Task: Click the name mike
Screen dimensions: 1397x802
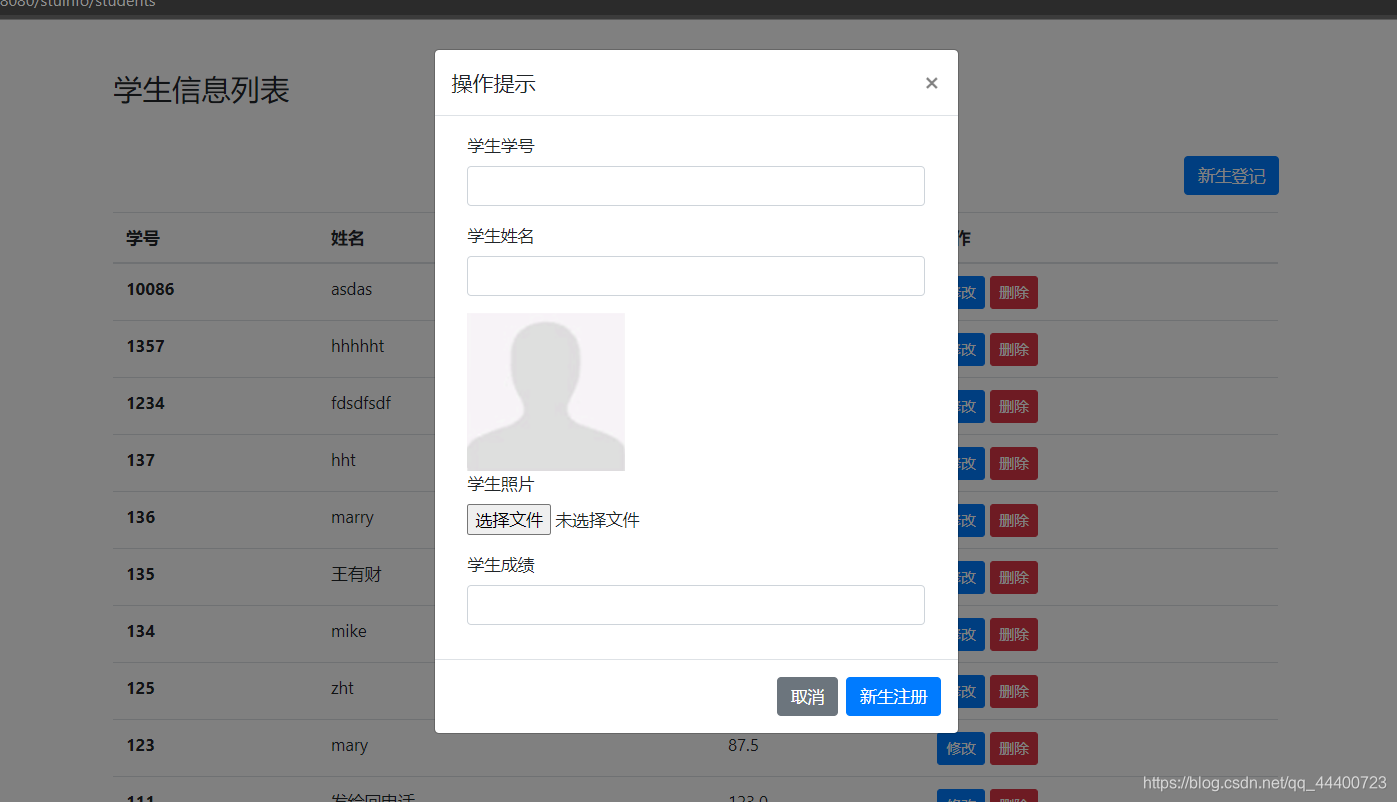Action: [x=348, y=631]
